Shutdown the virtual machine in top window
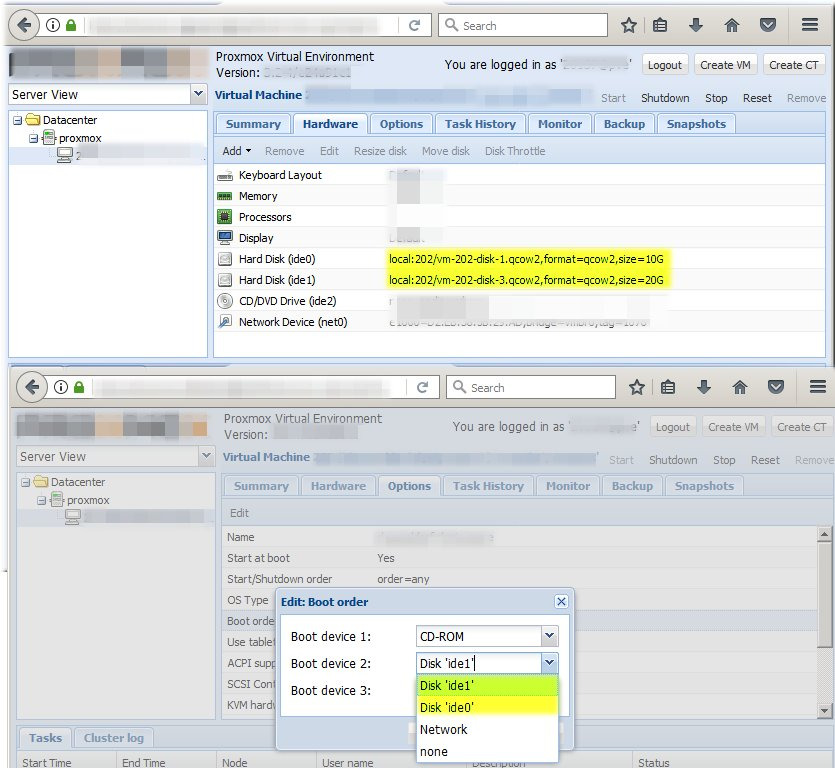This screenshot has height=768, width=835. click(665, 98)
